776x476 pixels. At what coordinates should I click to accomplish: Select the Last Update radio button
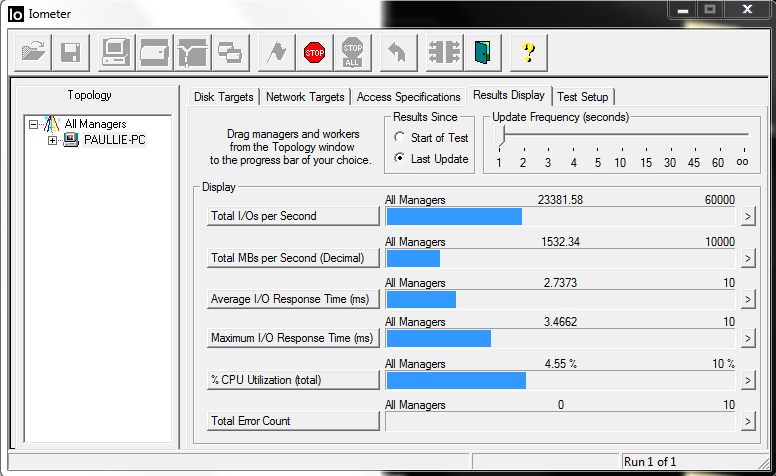point(400,159)
